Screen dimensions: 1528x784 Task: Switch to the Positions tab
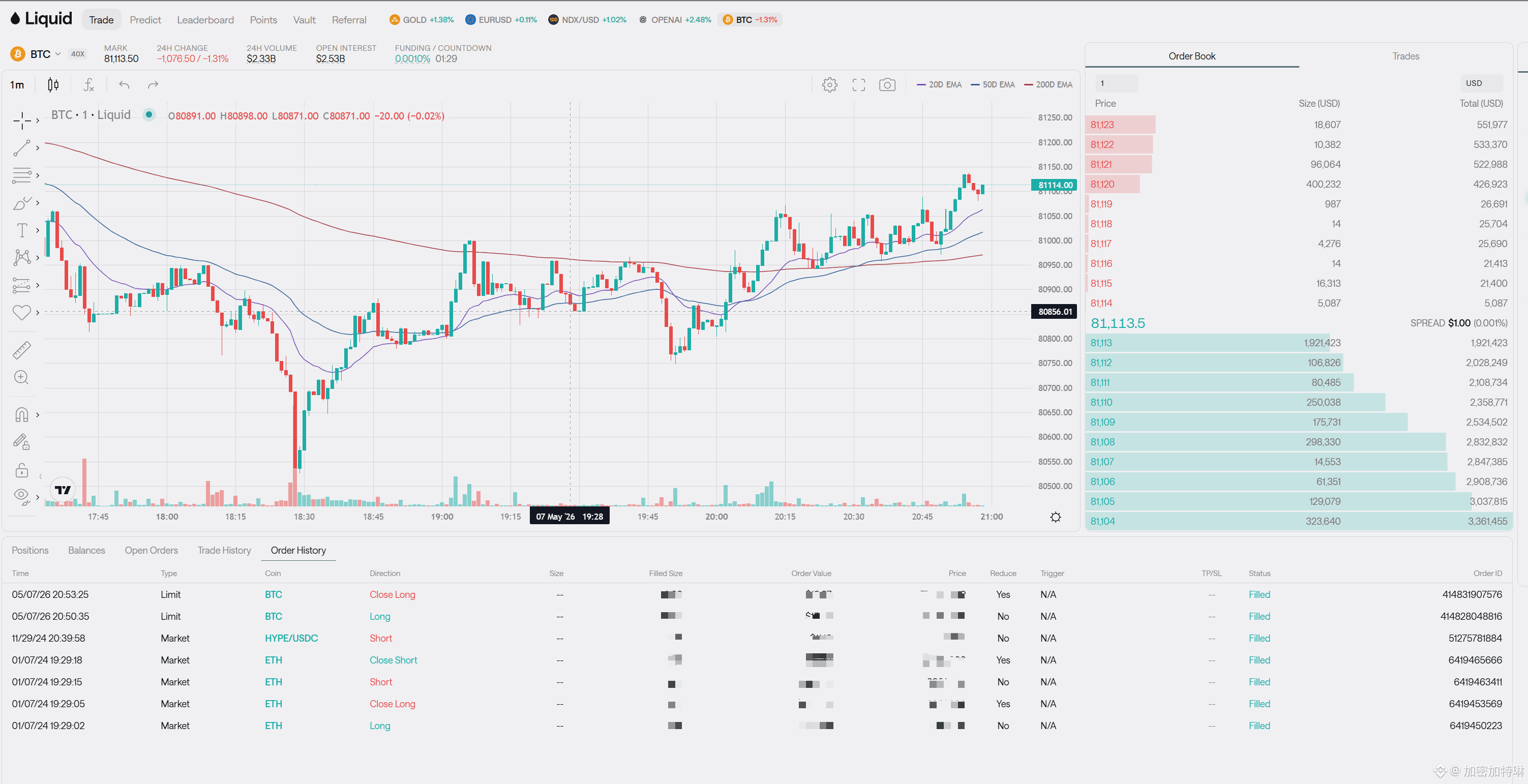click(x=30, y=550)
